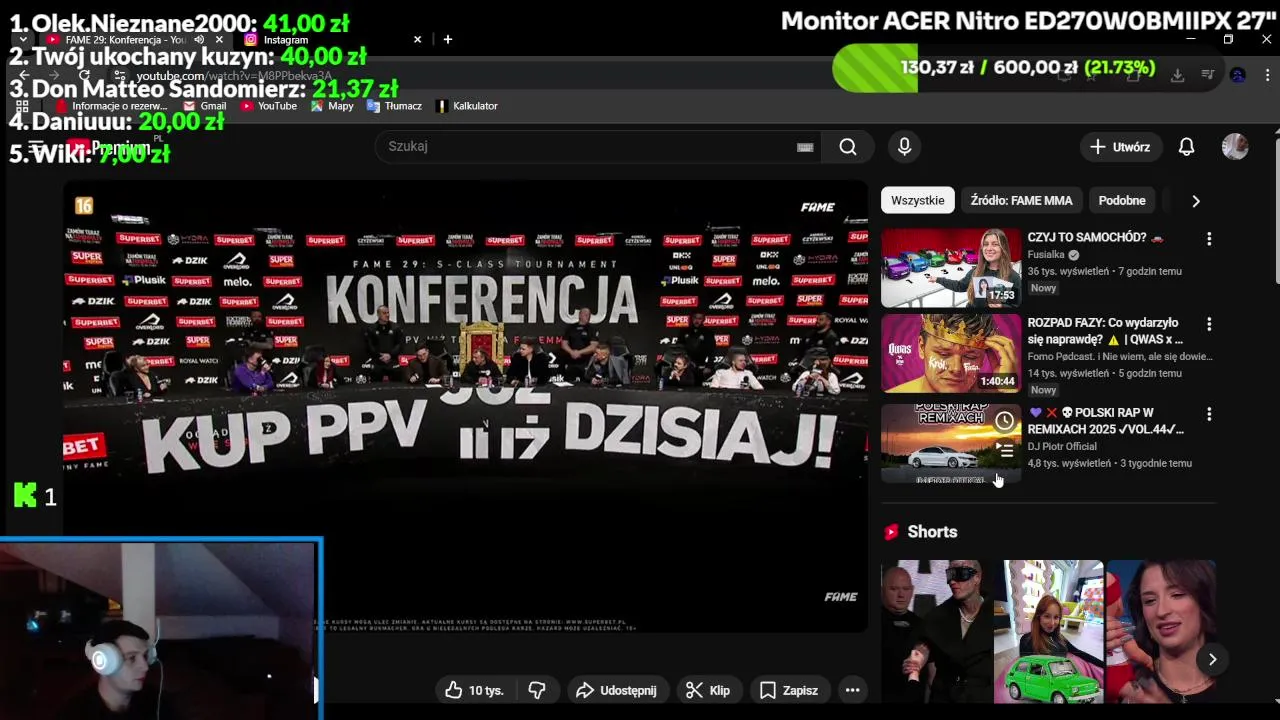1280x720 pixels.
Task: Open the CZYJ TO SAMOCHÓD thumbnail
Action: (951, 267)
